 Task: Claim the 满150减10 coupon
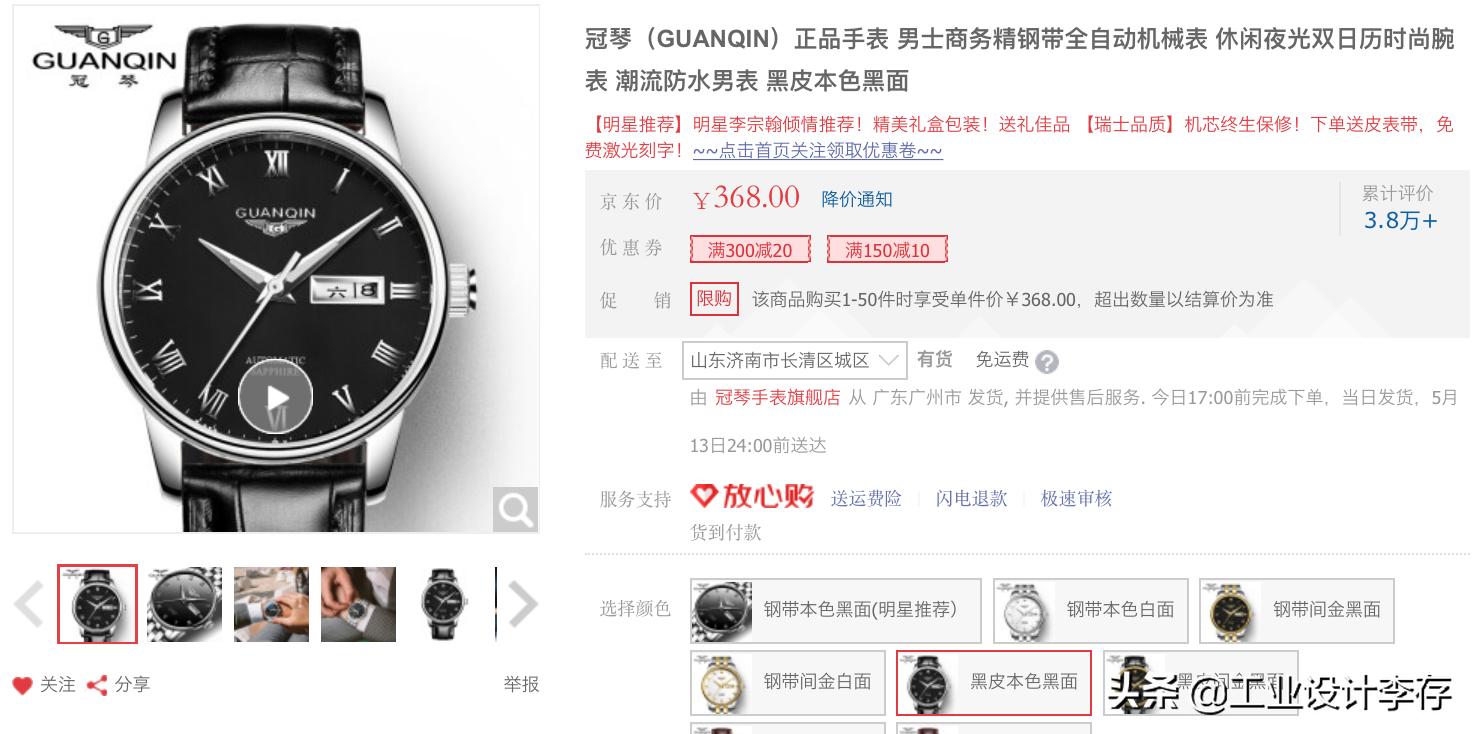coord(887,250)
